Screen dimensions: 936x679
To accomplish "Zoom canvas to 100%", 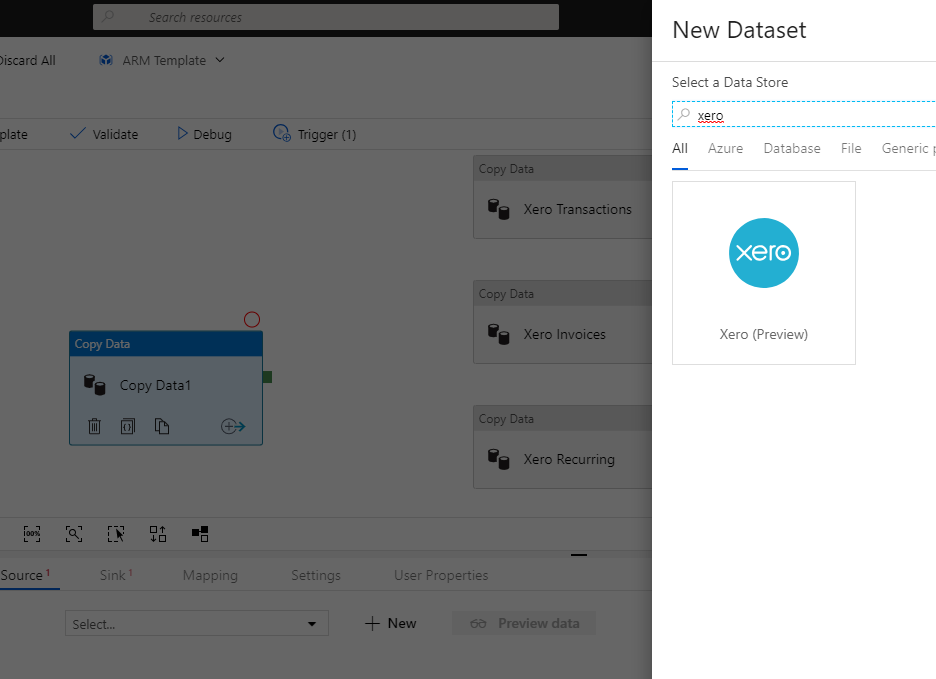I will point(32,534).
